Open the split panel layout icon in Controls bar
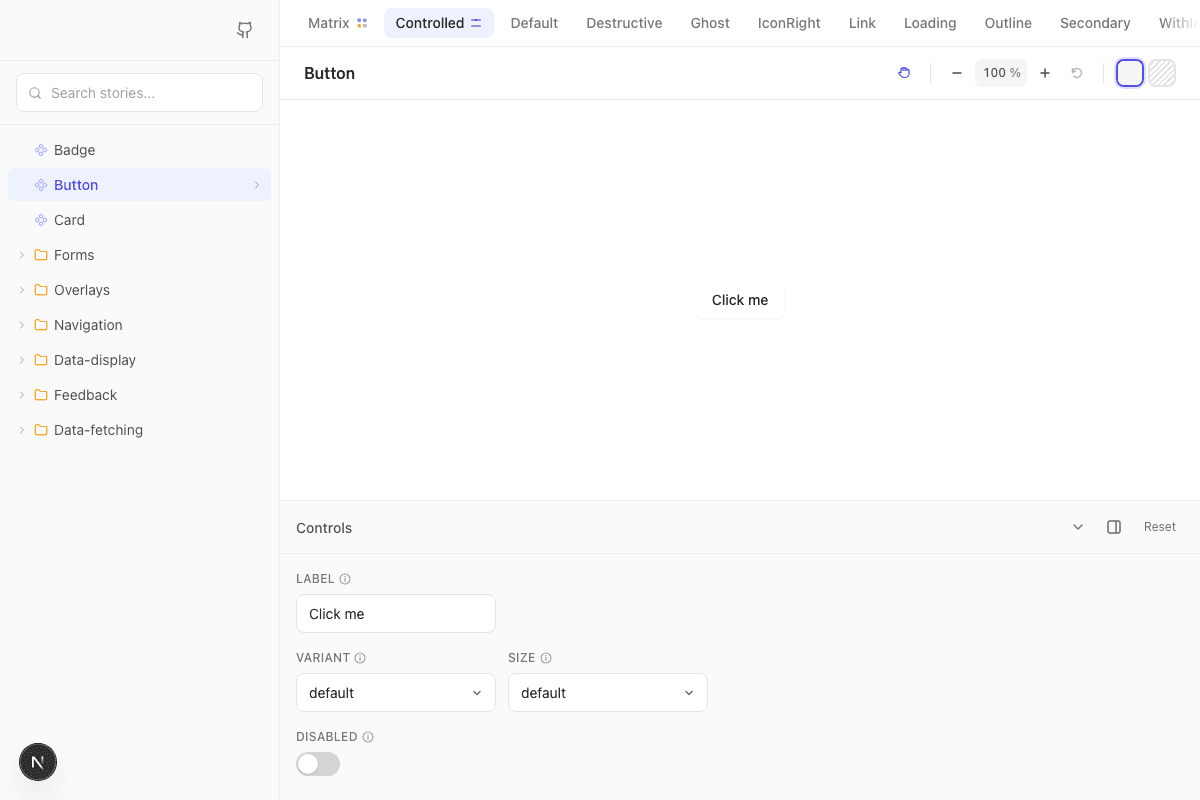The height and width of the screenshot is (800, 1200). 1114,526
